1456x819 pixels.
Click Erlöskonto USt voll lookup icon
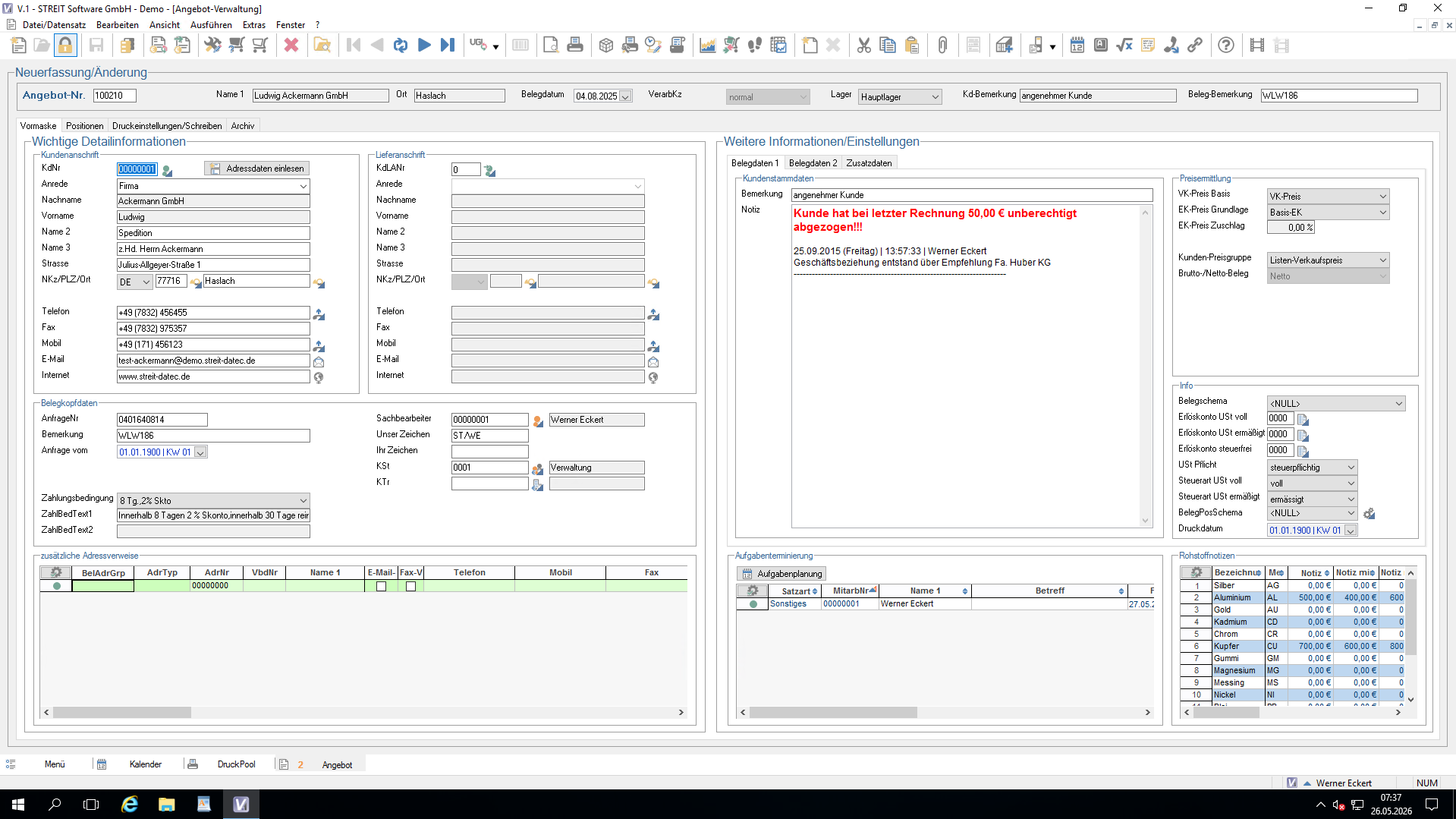point(1303,420)
